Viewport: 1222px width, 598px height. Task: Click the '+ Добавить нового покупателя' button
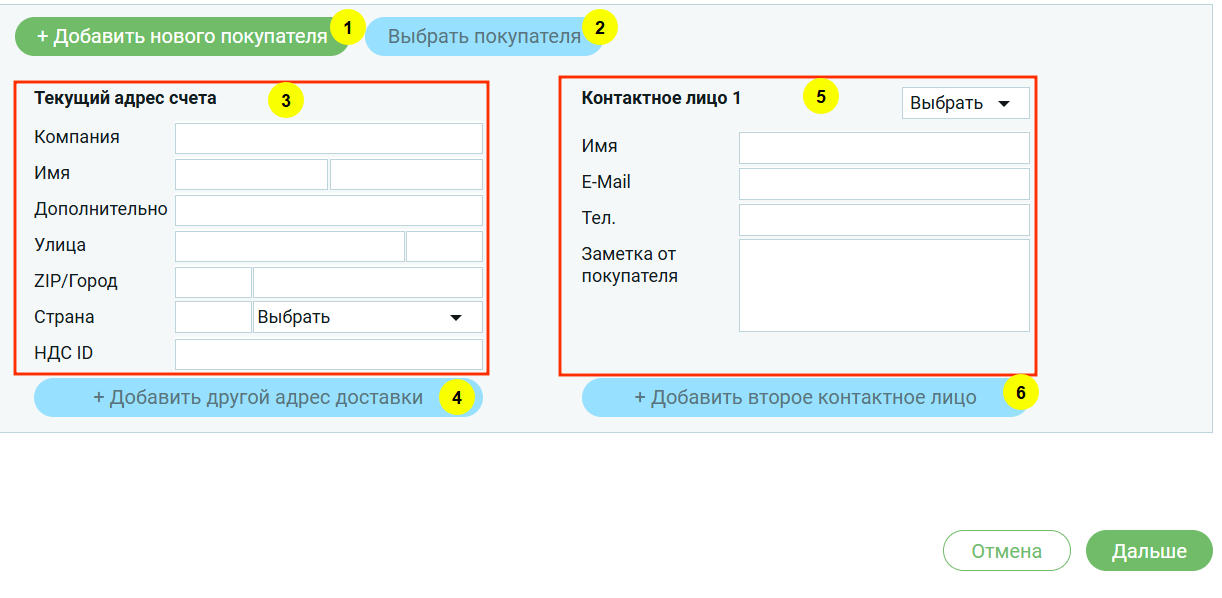(180, 36)
